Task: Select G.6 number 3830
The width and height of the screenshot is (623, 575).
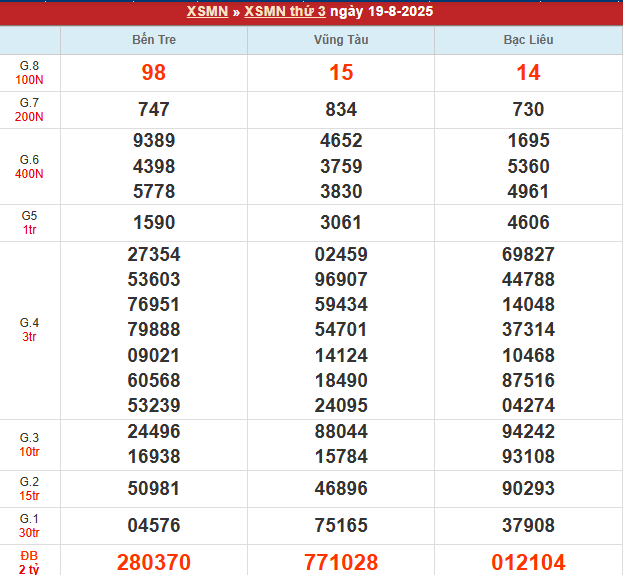Action: point(341,191)
